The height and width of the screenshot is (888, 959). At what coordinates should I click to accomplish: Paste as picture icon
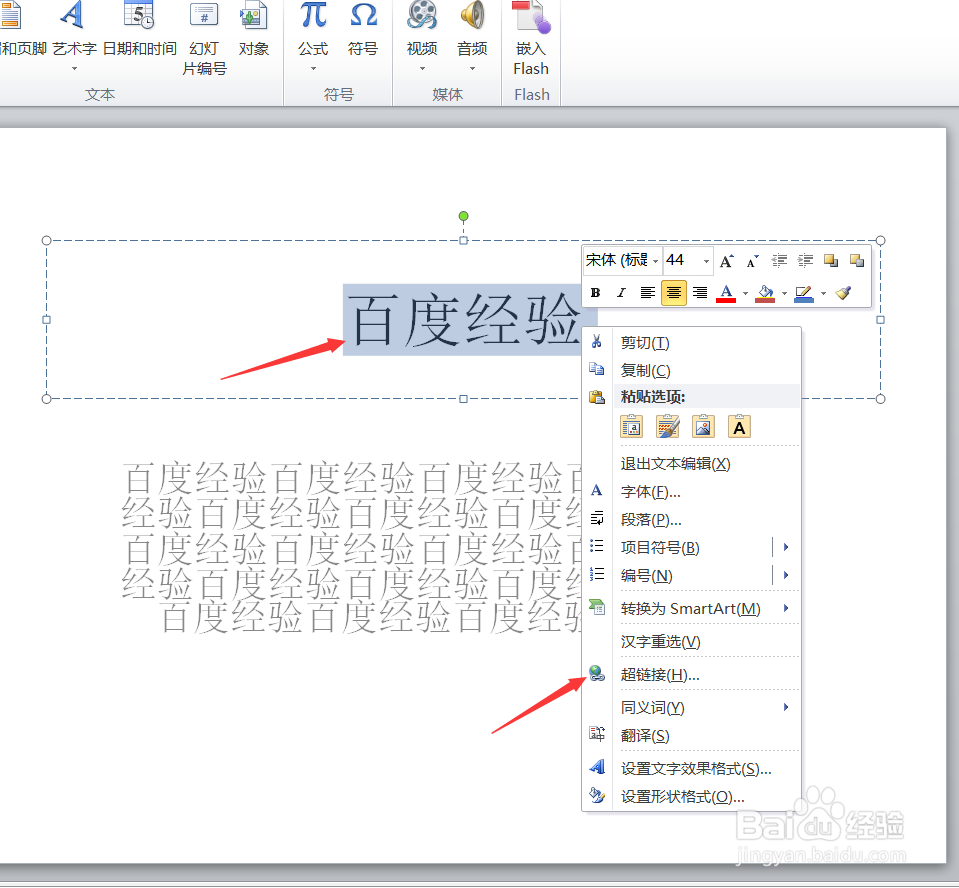pyautogui.click(x=703, y=427)
